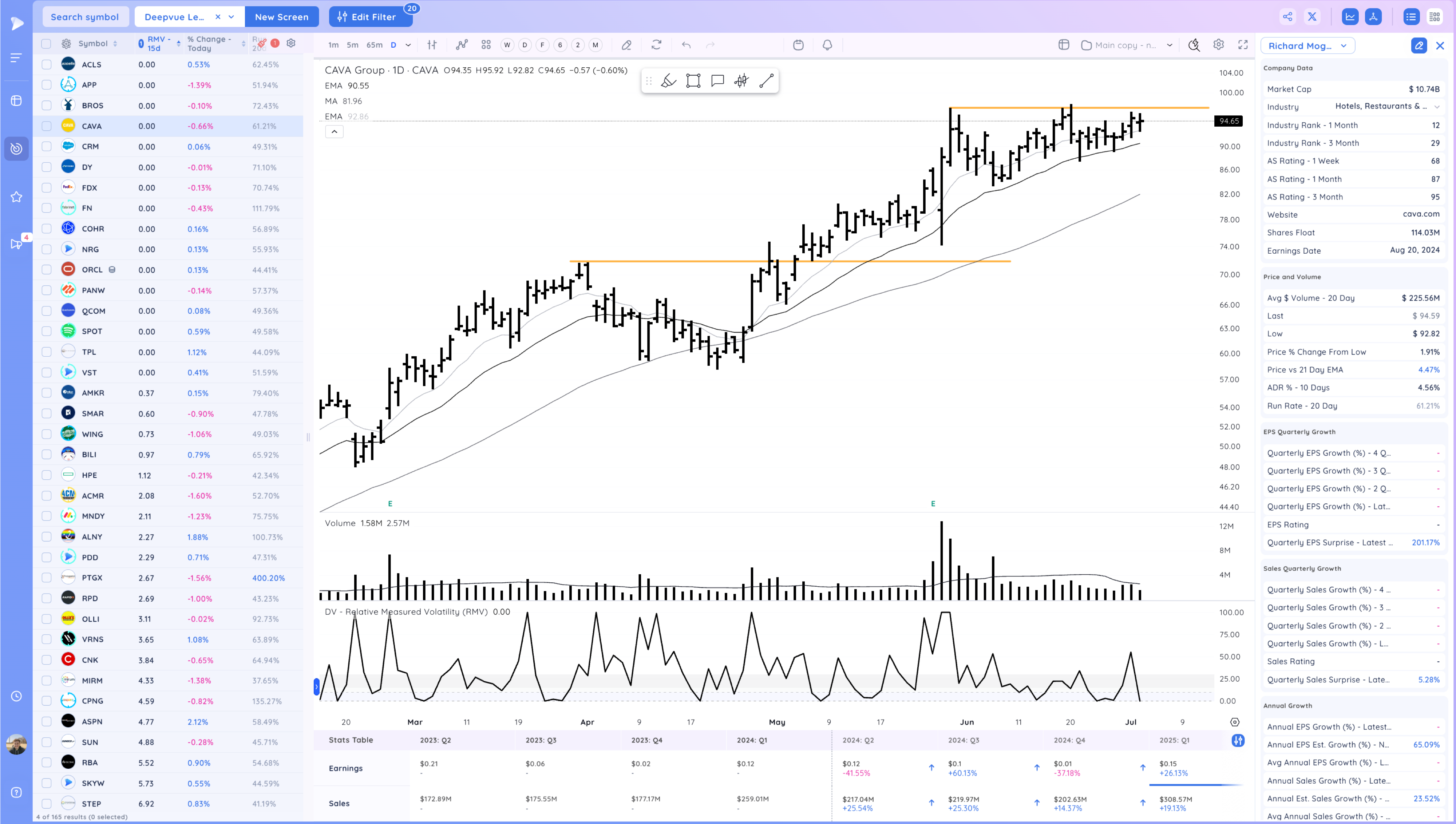Image resolution: width=1456 pixels, height=824 pixels.
Task: Expand the Industry row chevron
Action: [1437, 106]
